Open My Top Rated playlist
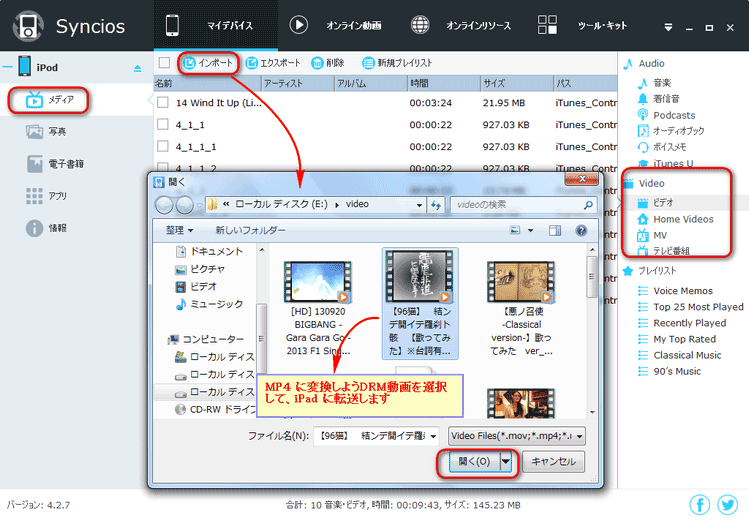 (x=677, y=339)
